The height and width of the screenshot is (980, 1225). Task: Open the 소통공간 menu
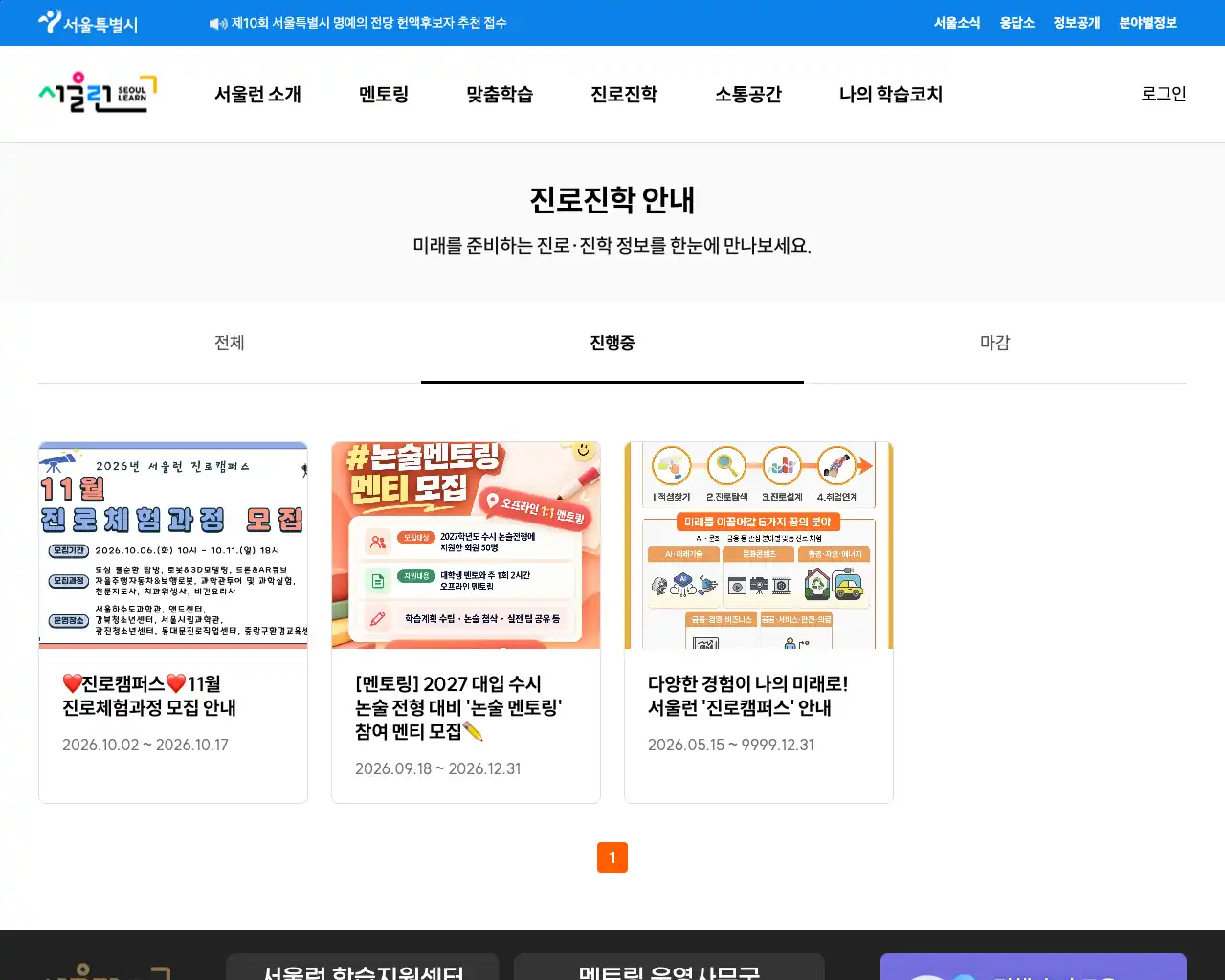click(x=748, y=94)
